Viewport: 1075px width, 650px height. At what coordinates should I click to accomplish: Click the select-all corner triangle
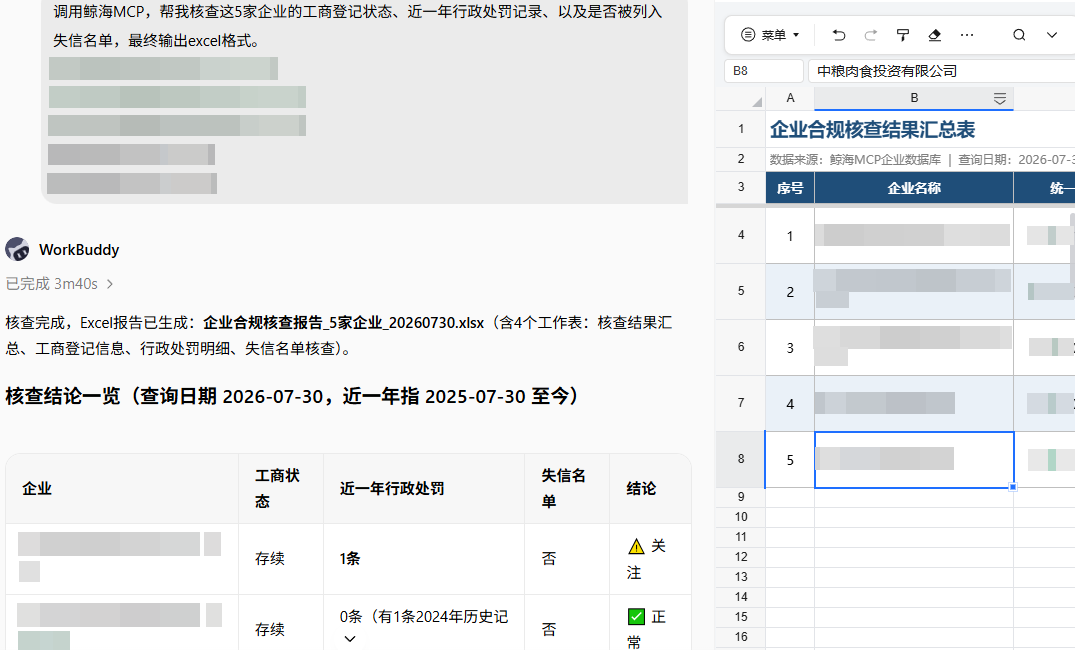click(x=756, y=101)
